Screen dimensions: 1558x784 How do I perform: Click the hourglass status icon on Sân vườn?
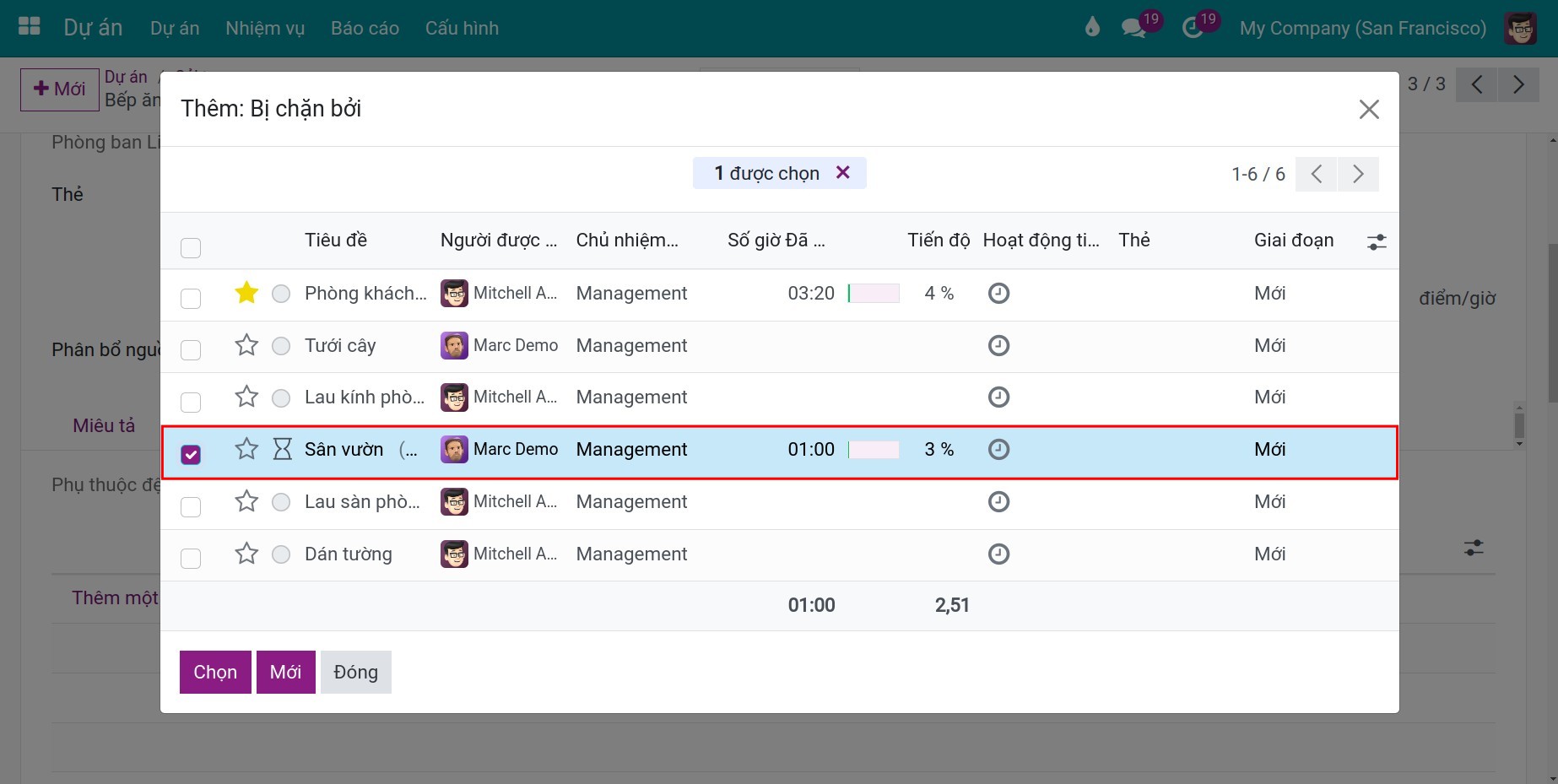[282, 449]
